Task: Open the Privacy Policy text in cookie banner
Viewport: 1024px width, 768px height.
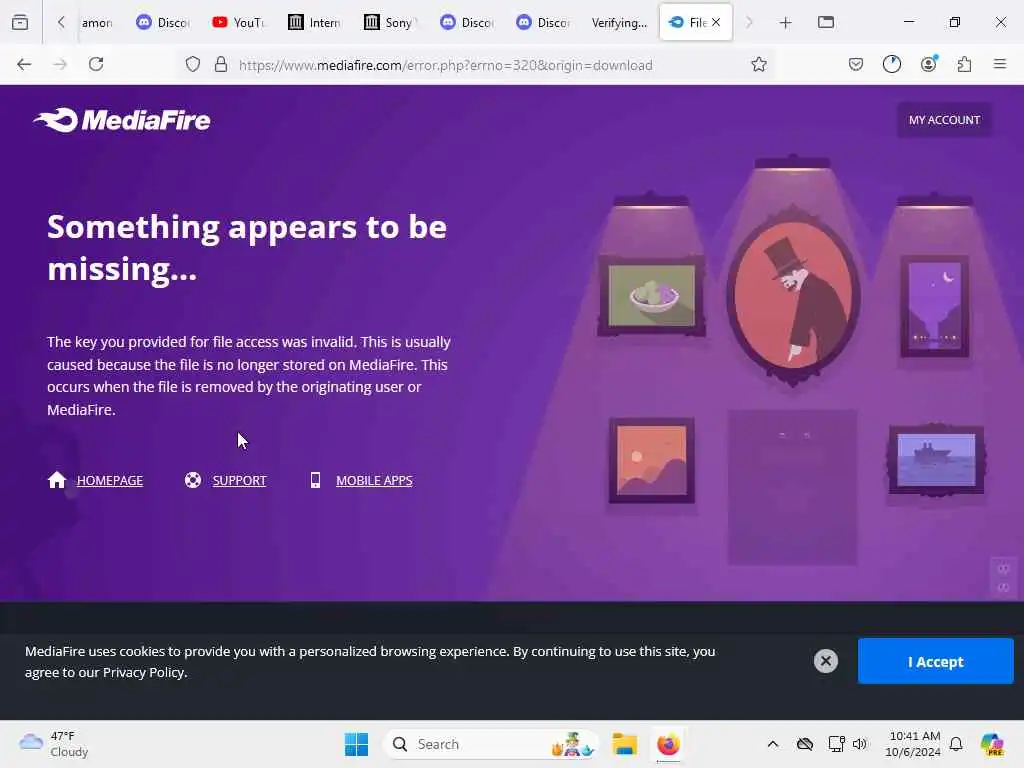Action: click(x=144, y=672)
